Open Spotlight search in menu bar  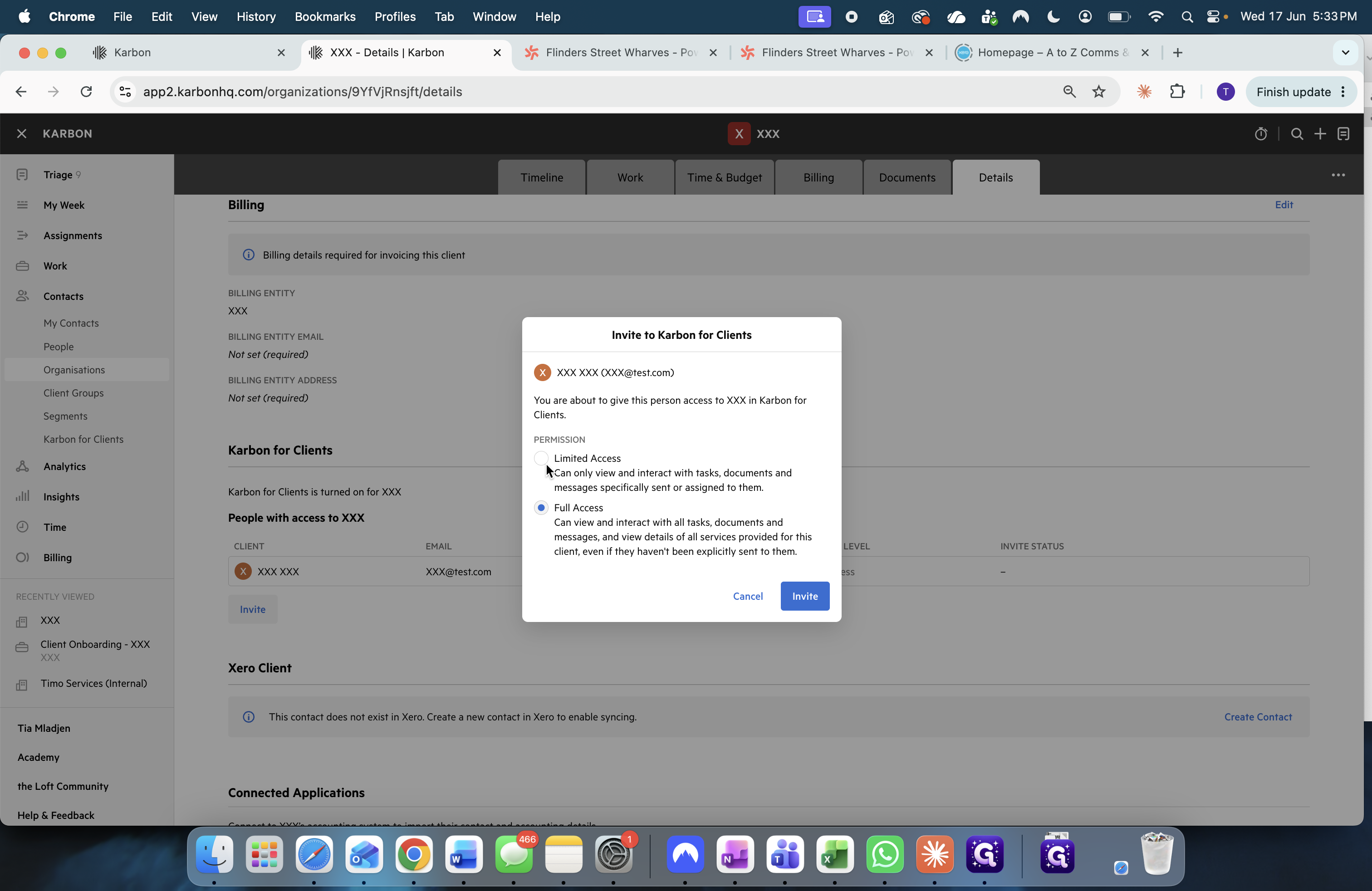point(1186,17)
